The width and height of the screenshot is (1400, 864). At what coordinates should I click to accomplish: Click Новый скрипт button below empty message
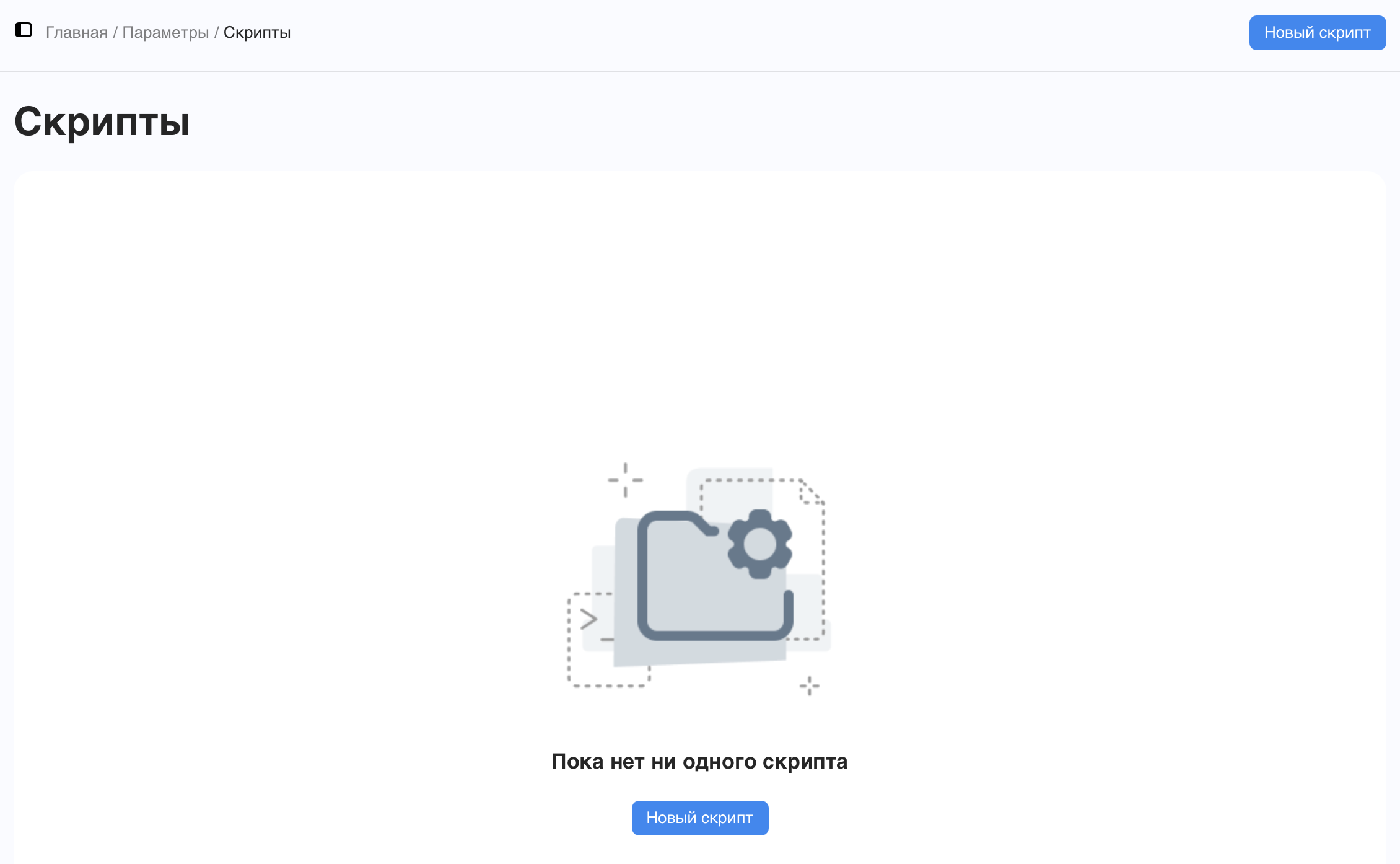[700, 818]
